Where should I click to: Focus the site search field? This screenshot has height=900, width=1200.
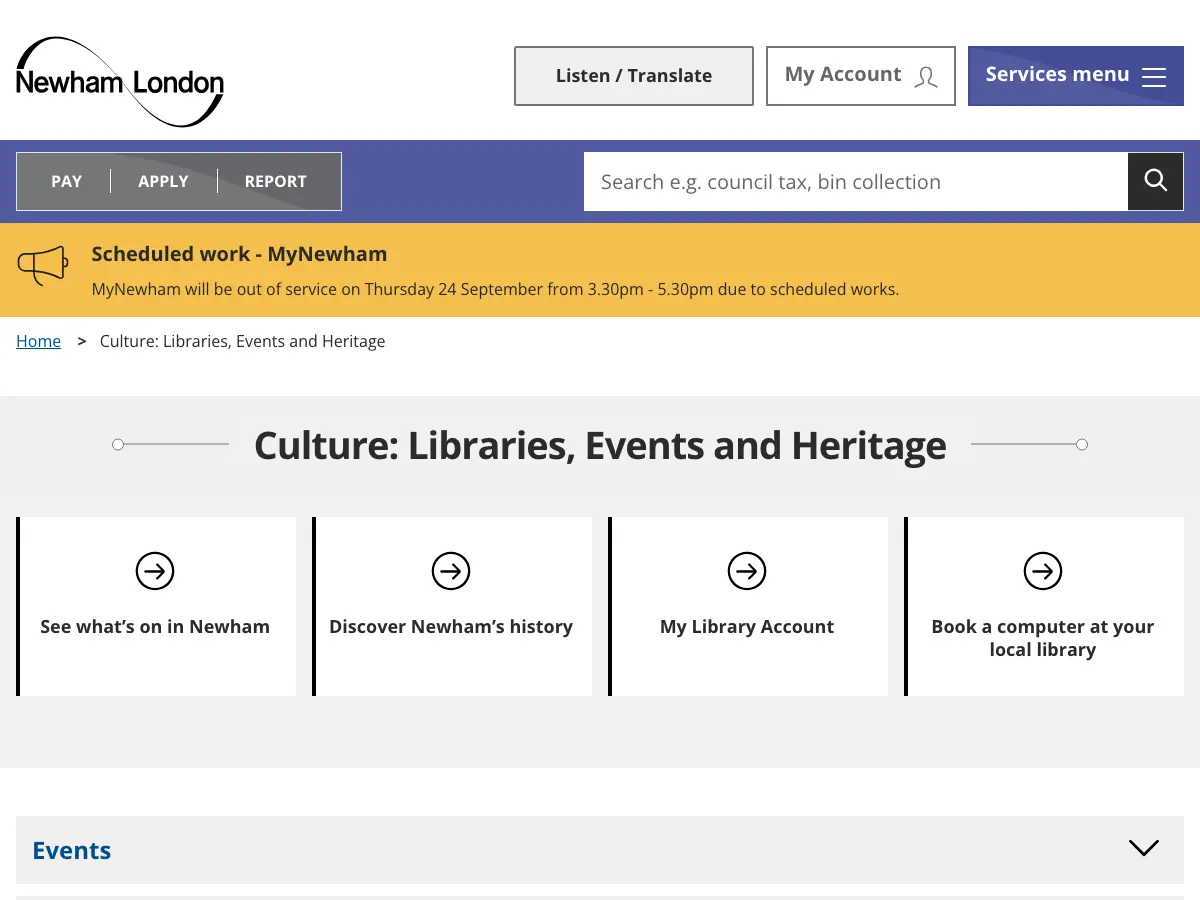tap(856, 181)
